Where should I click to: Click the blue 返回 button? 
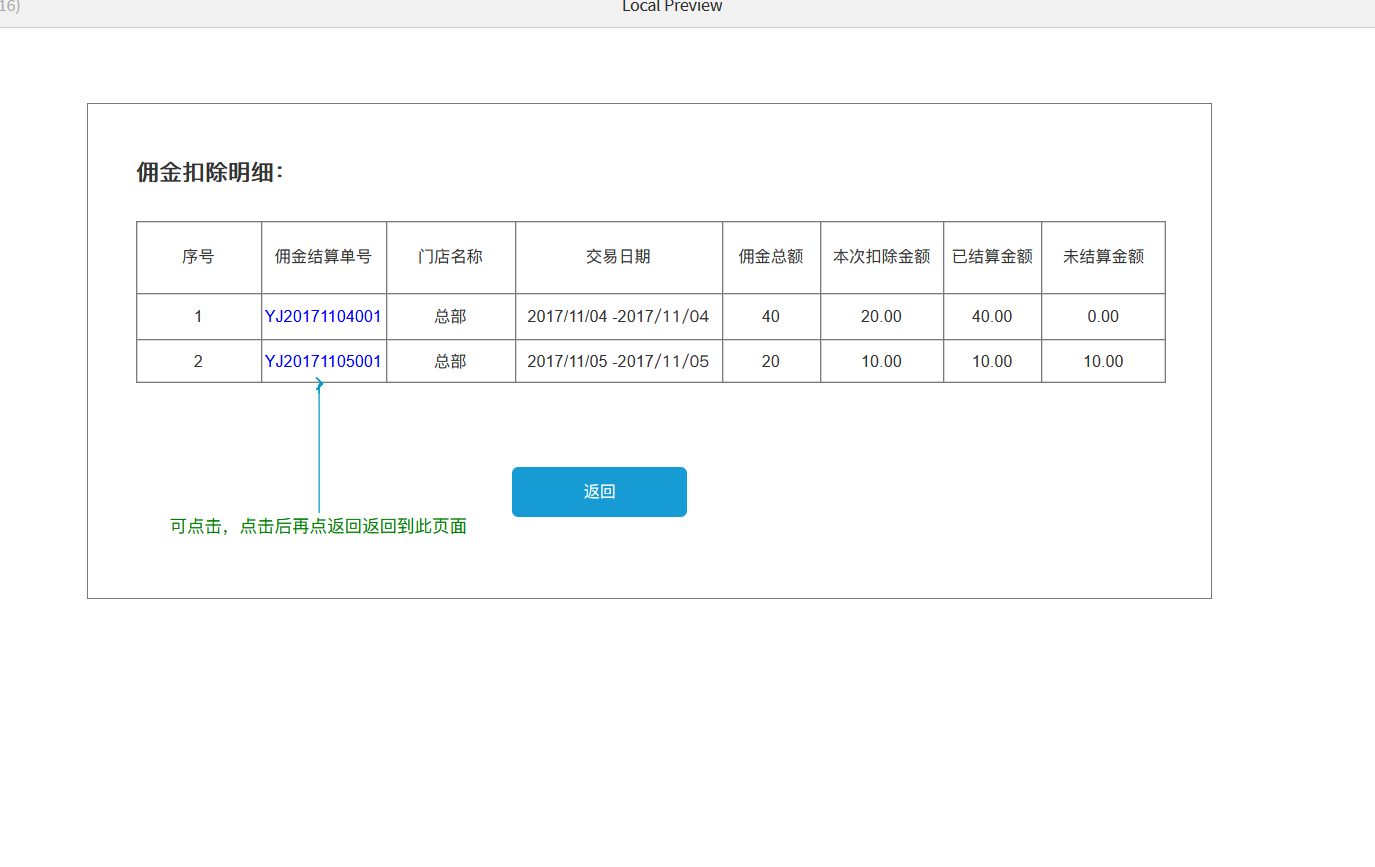pyautogui.click(x=599, y=492)
